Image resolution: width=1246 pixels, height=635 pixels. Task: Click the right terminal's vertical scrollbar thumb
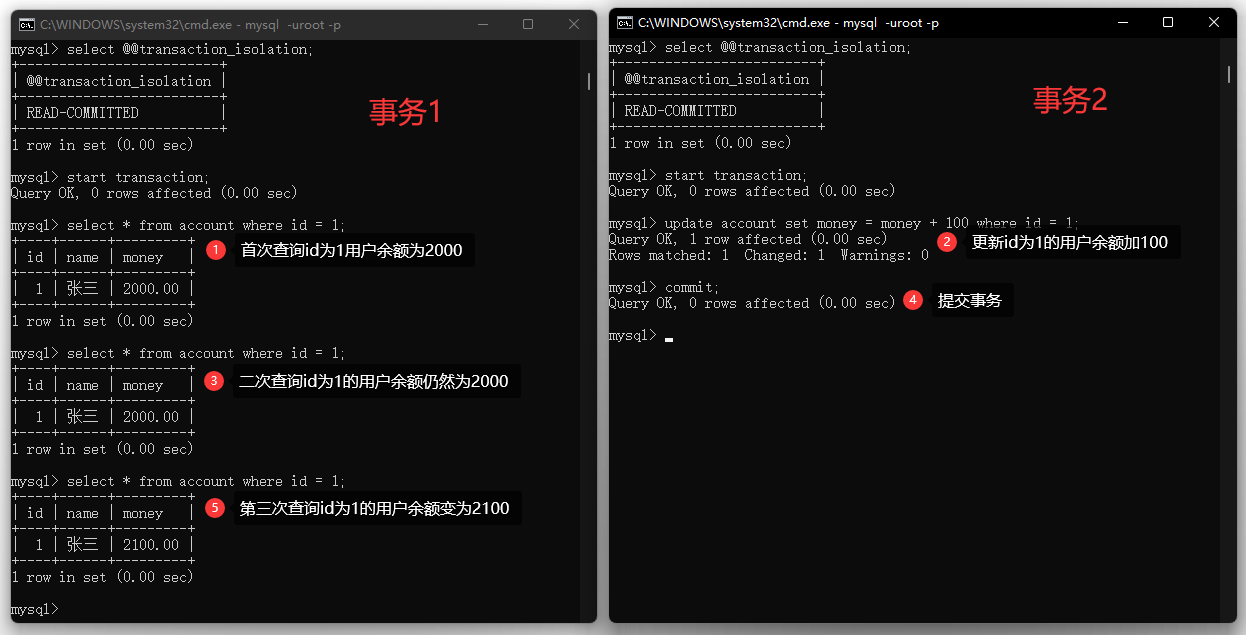coord(1228,75)
